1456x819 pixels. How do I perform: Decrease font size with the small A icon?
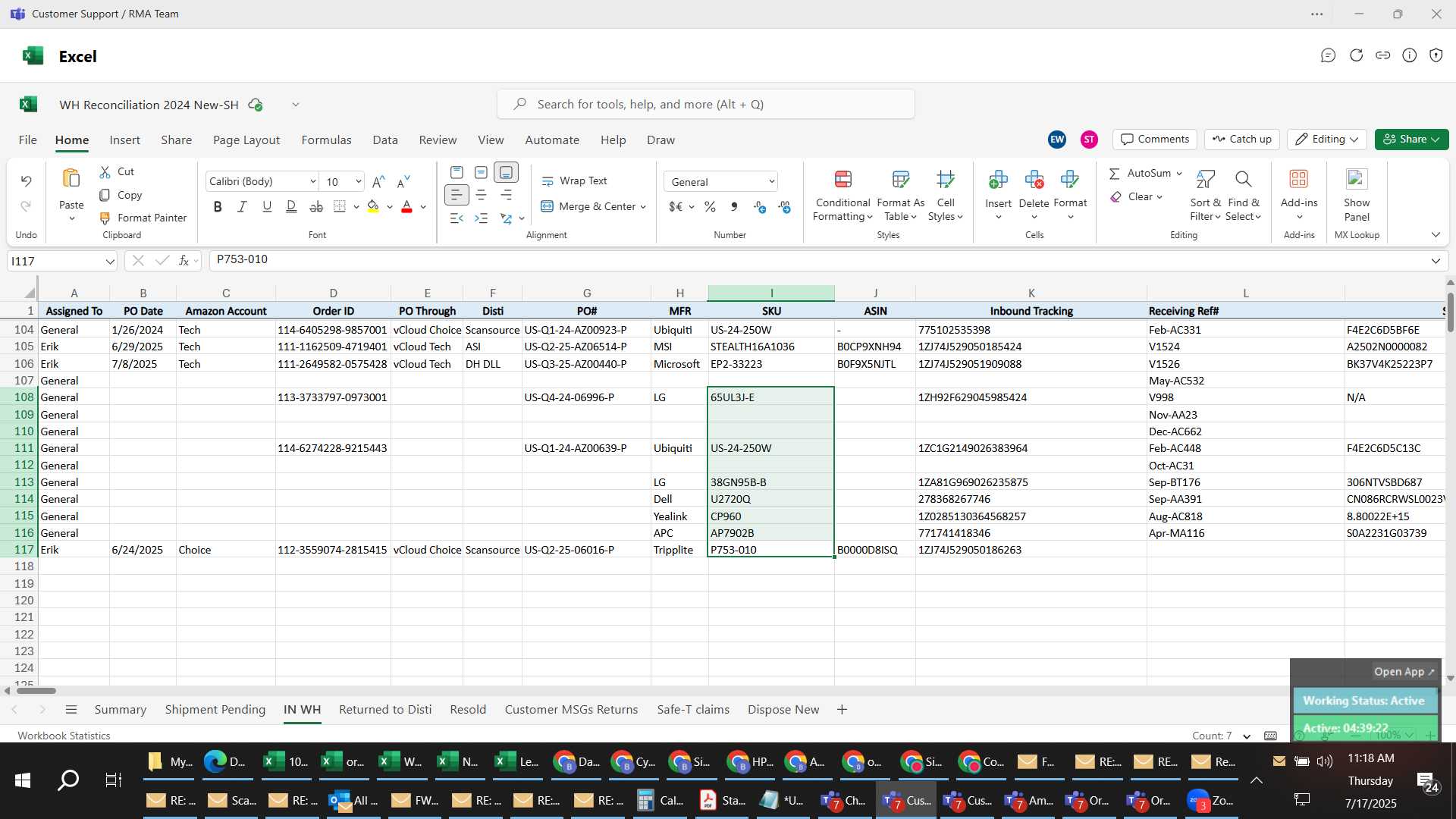click(403, 181)
